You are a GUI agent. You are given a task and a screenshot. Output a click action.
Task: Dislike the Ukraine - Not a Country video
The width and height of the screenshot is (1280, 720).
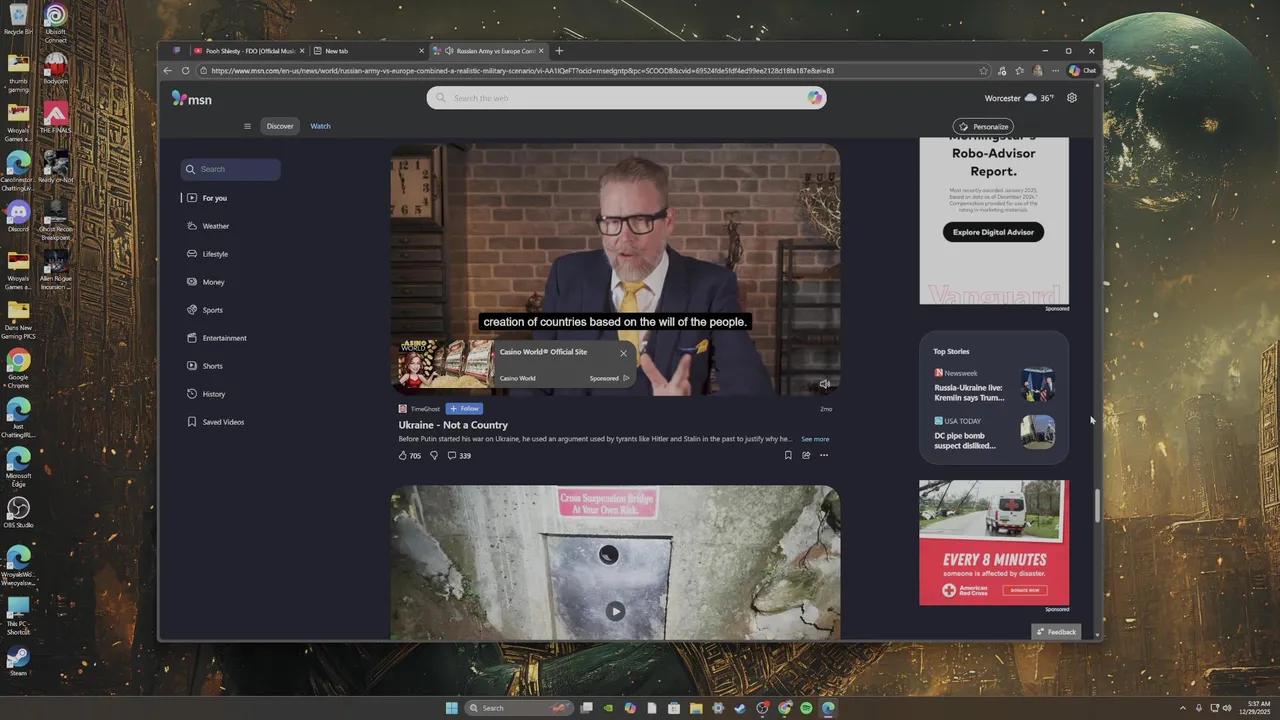click(434, 455)
